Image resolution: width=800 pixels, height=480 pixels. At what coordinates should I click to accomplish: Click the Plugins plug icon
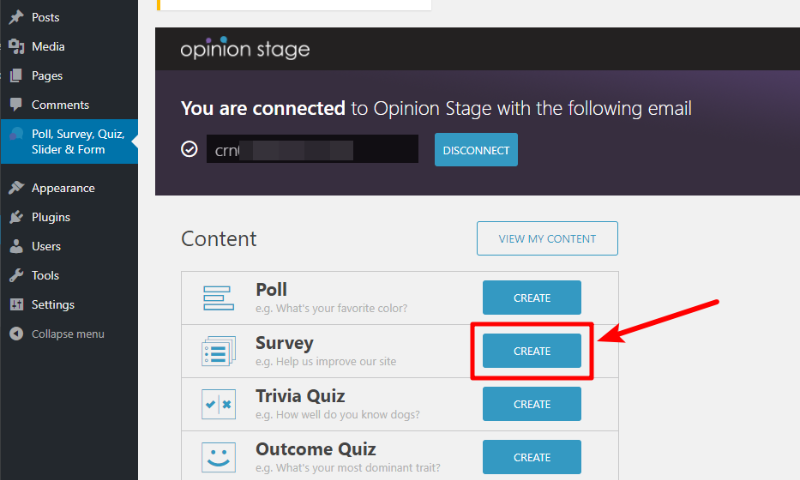click(16, 217)
